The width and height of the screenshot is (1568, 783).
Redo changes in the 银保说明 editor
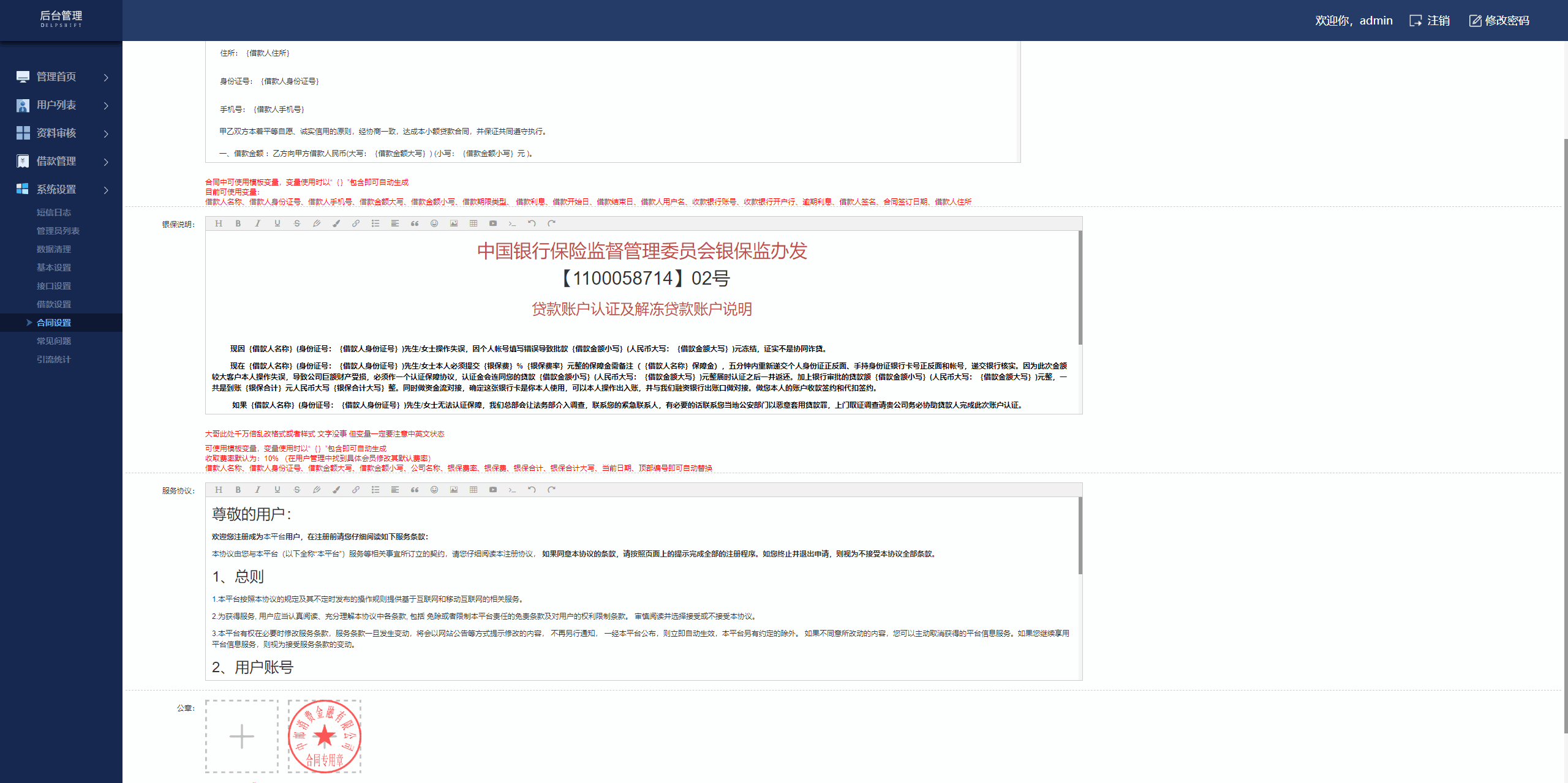coord(552,223)
